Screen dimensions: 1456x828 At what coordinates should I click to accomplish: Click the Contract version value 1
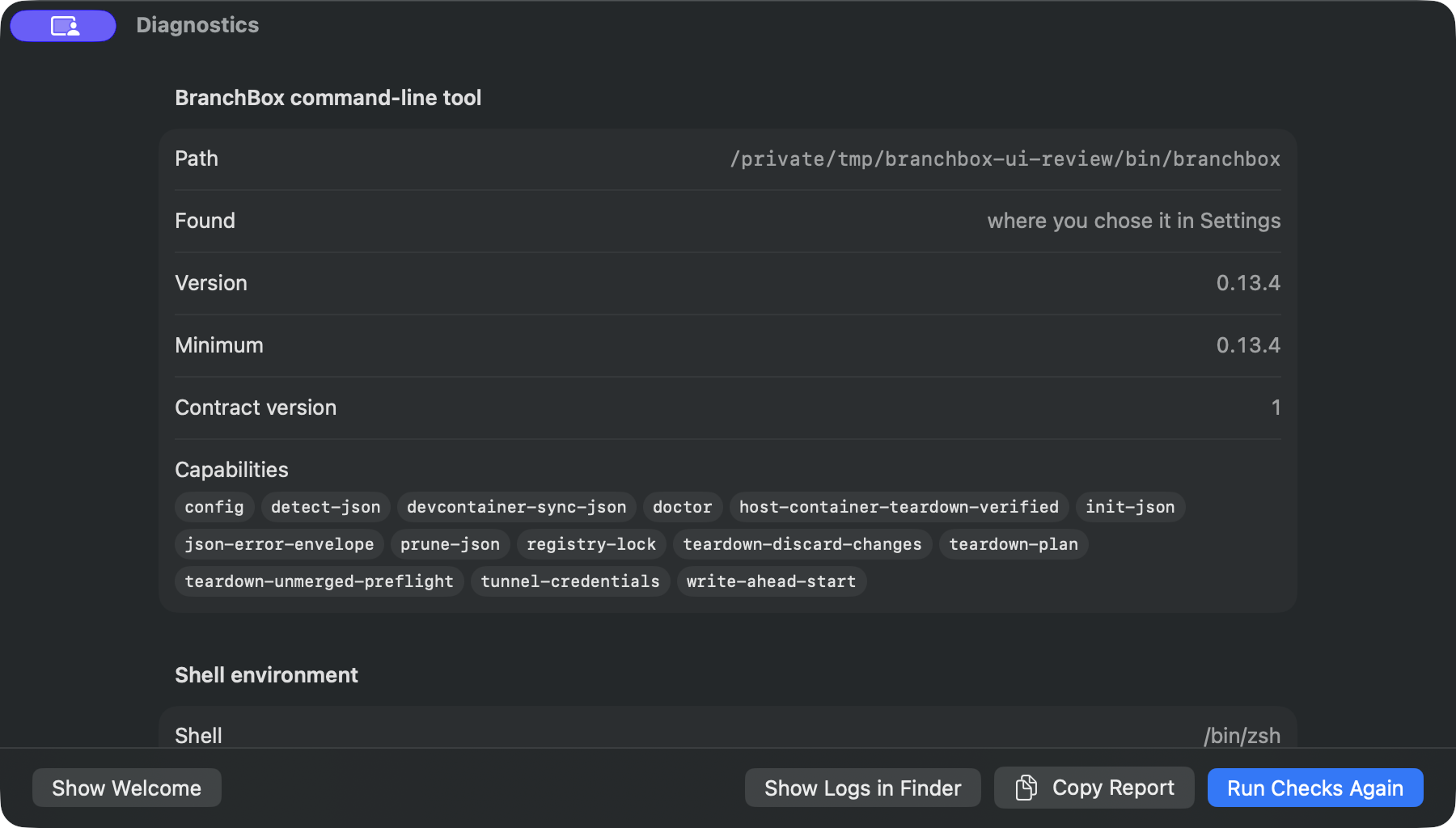tap(1276, 408)
